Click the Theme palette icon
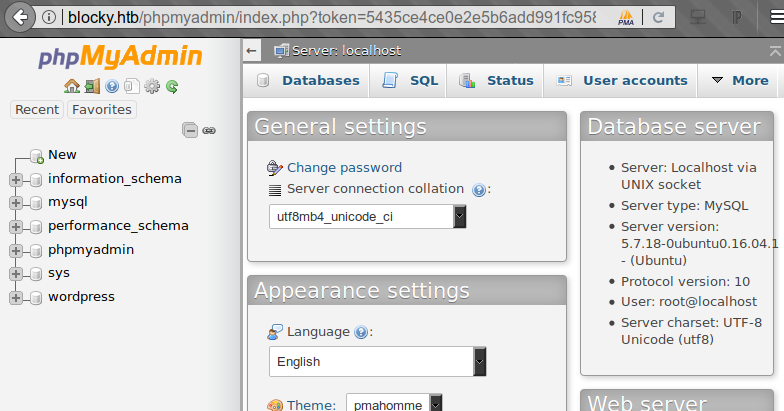Image resolution: width=784 pixels, height=411 pixels. coord(274,405)
